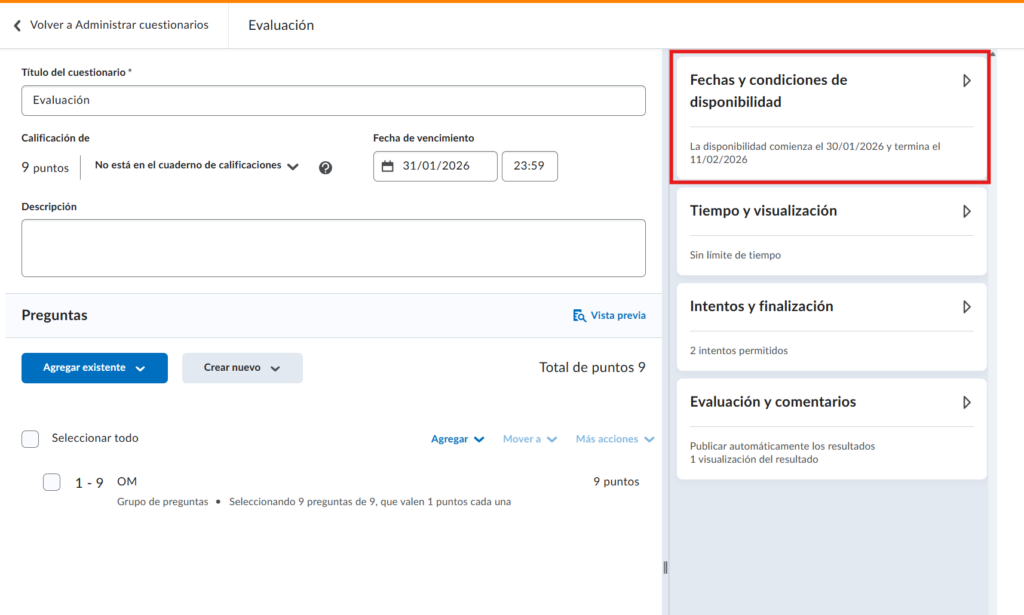This screenshot has height=615, width=1024.
Task: Expand the Evaluación y comentarios section
Action: point(966,402)
